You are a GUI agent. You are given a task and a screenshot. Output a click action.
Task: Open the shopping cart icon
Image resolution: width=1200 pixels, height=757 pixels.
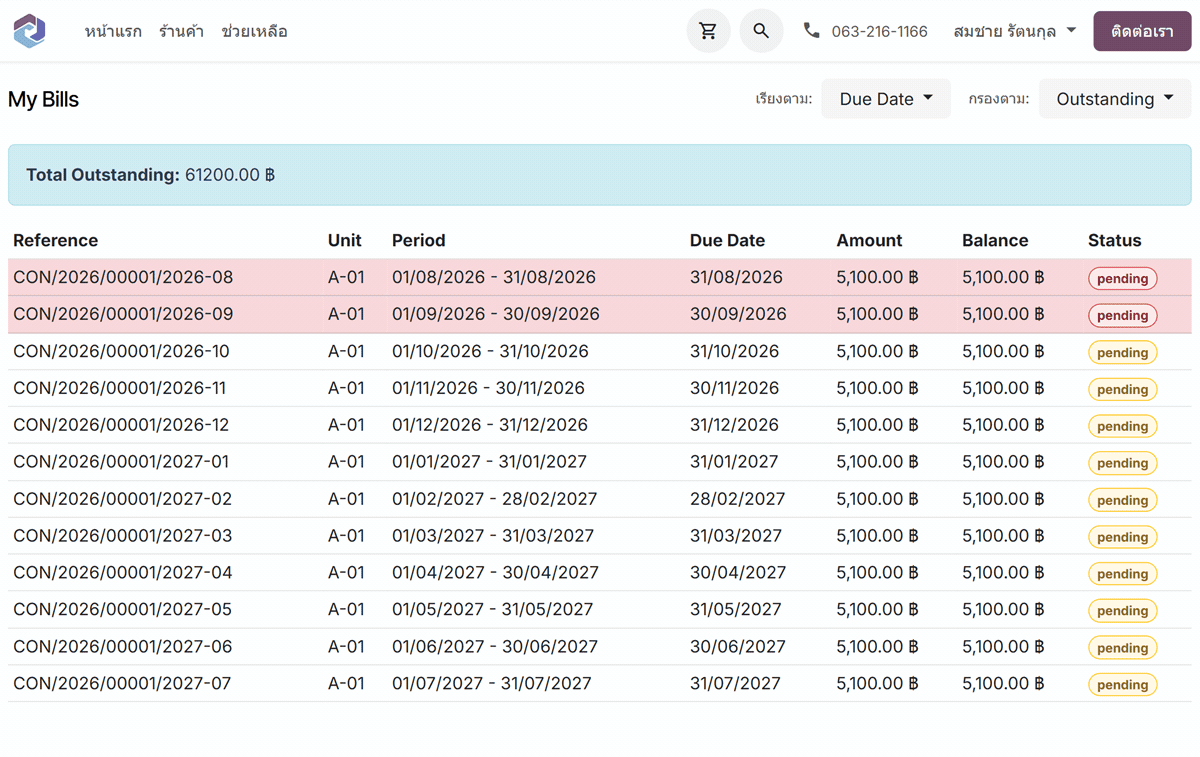[708, 31]
